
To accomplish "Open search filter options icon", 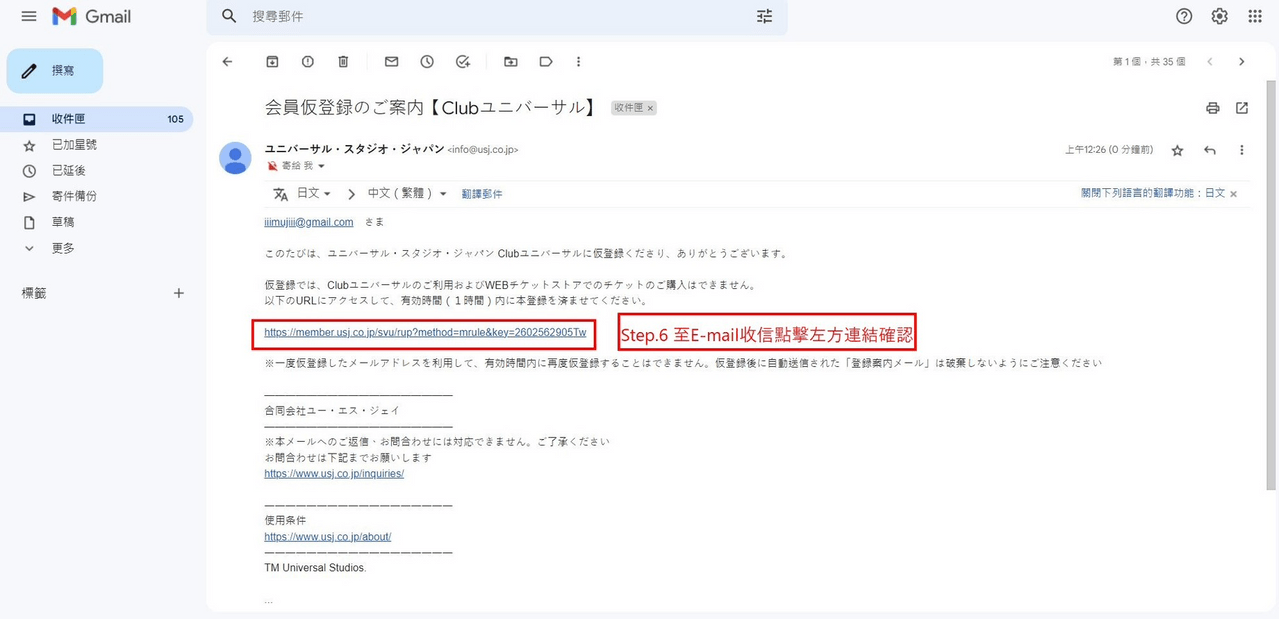I will (x=765, y=16).
